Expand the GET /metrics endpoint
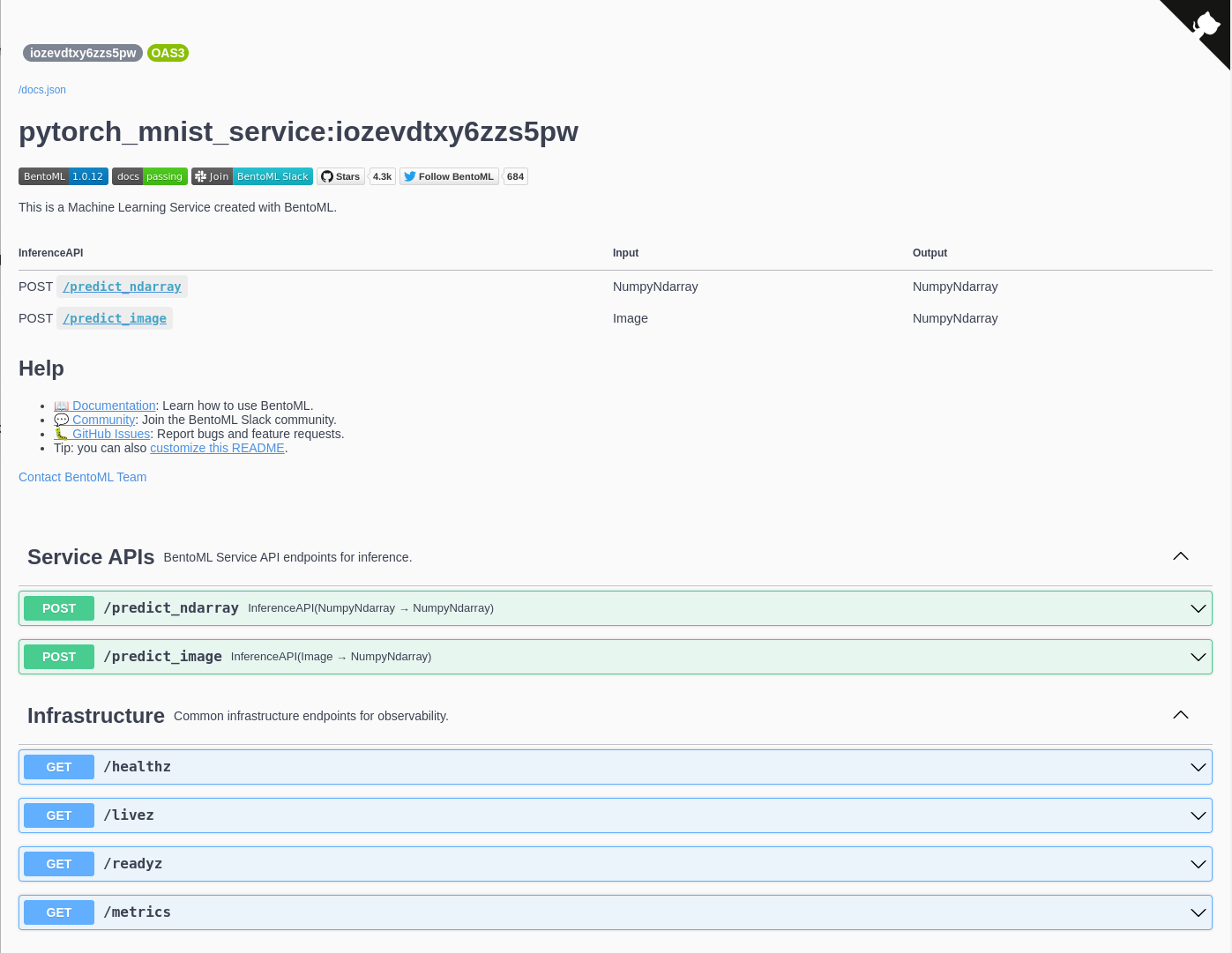The width and height of the screenshot is (1232, 953). tap(1198, 912)
